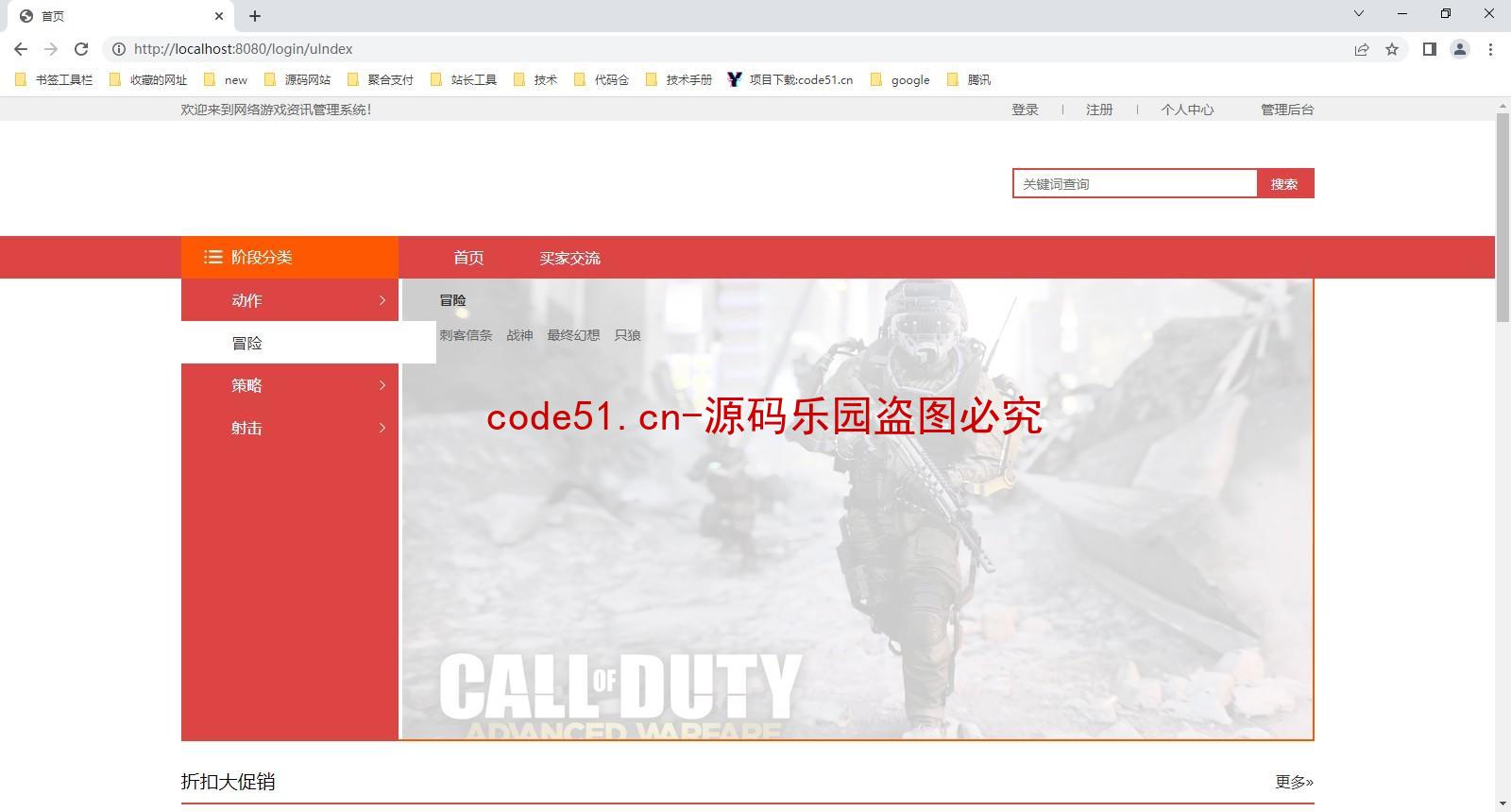Expand the 射击 category chevron
The height and width of the screenshot is (812, 1511).
pyautogui.click(x=382, y=428)
